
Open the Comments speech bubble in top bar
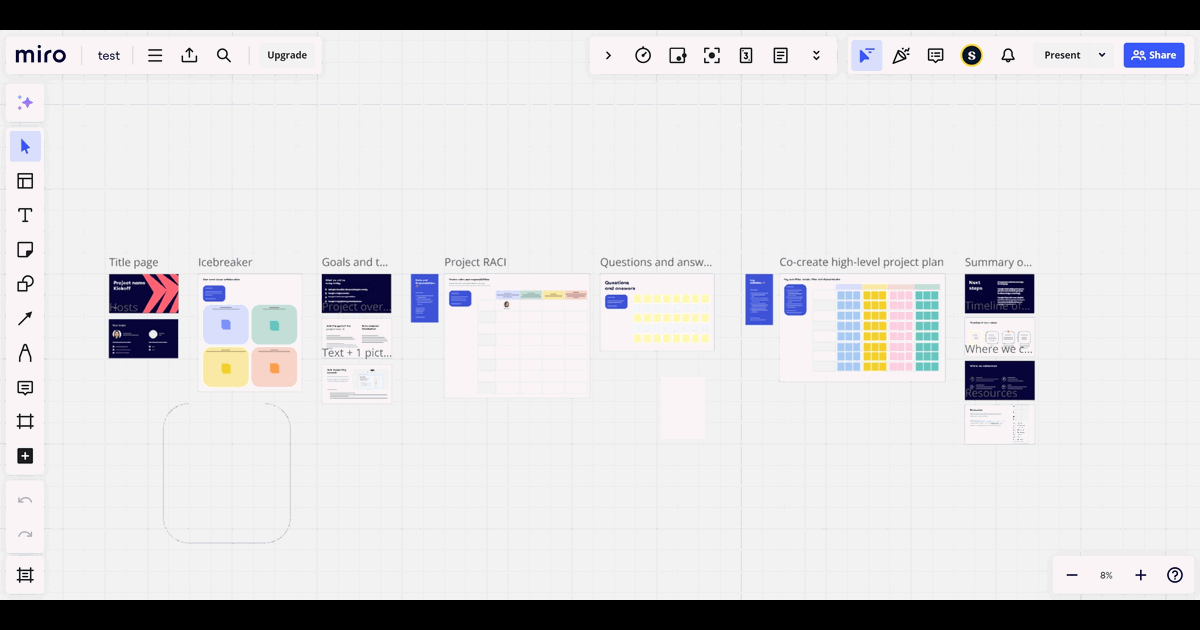[936, 55]
